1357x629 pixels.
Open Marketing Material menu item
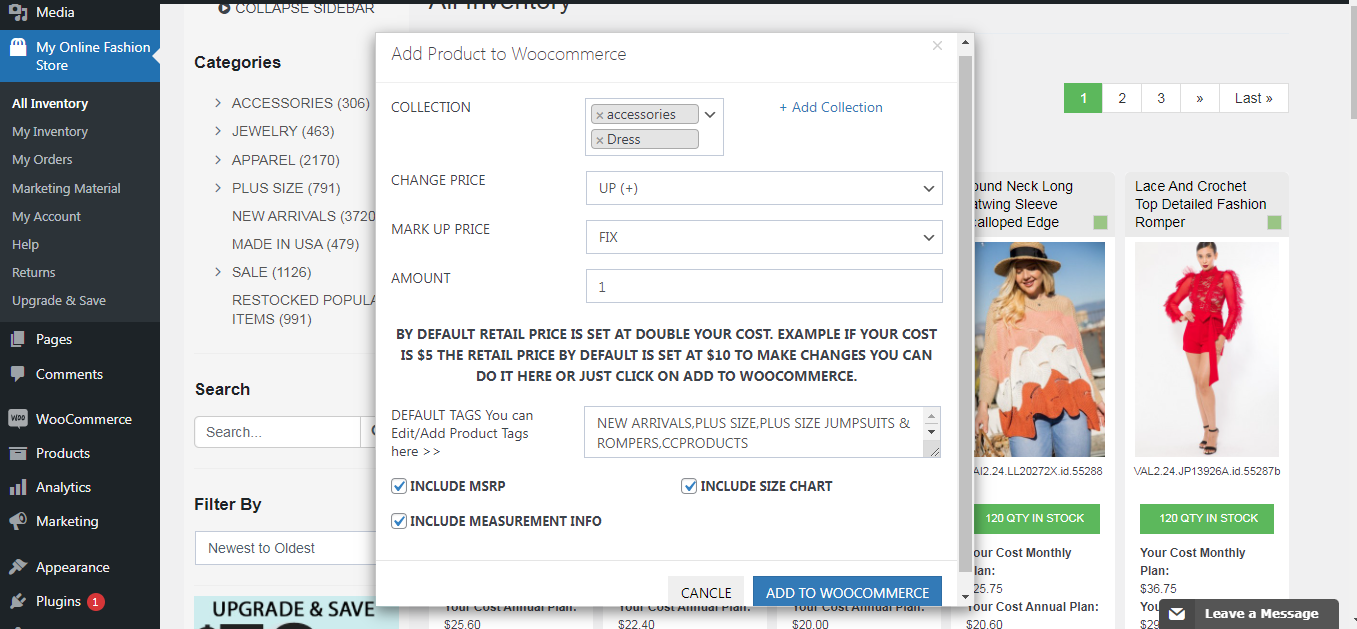click(66, 188)
